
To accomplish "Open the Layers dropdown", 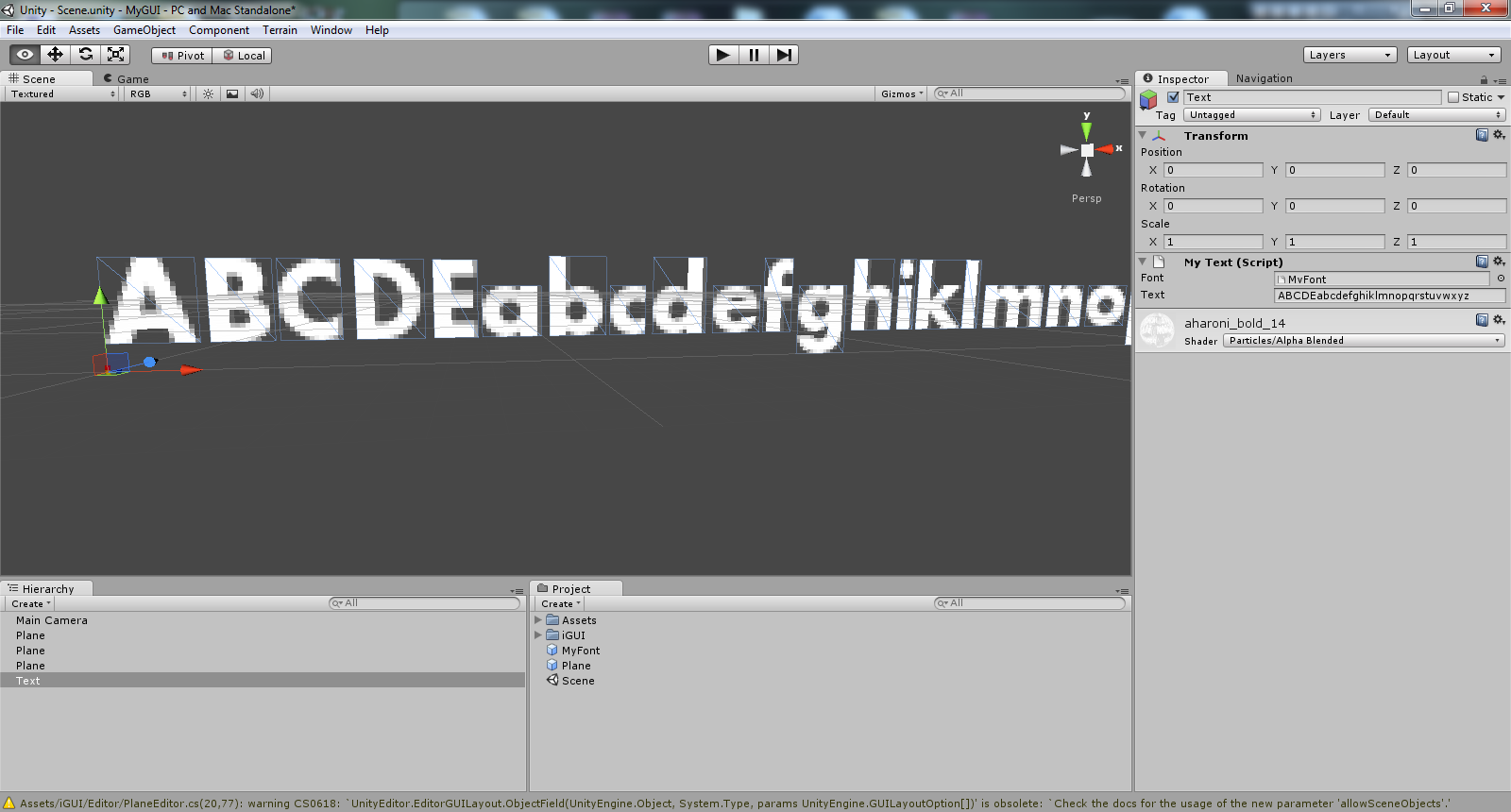I will pyautogui.click(x=1350, y=55).
